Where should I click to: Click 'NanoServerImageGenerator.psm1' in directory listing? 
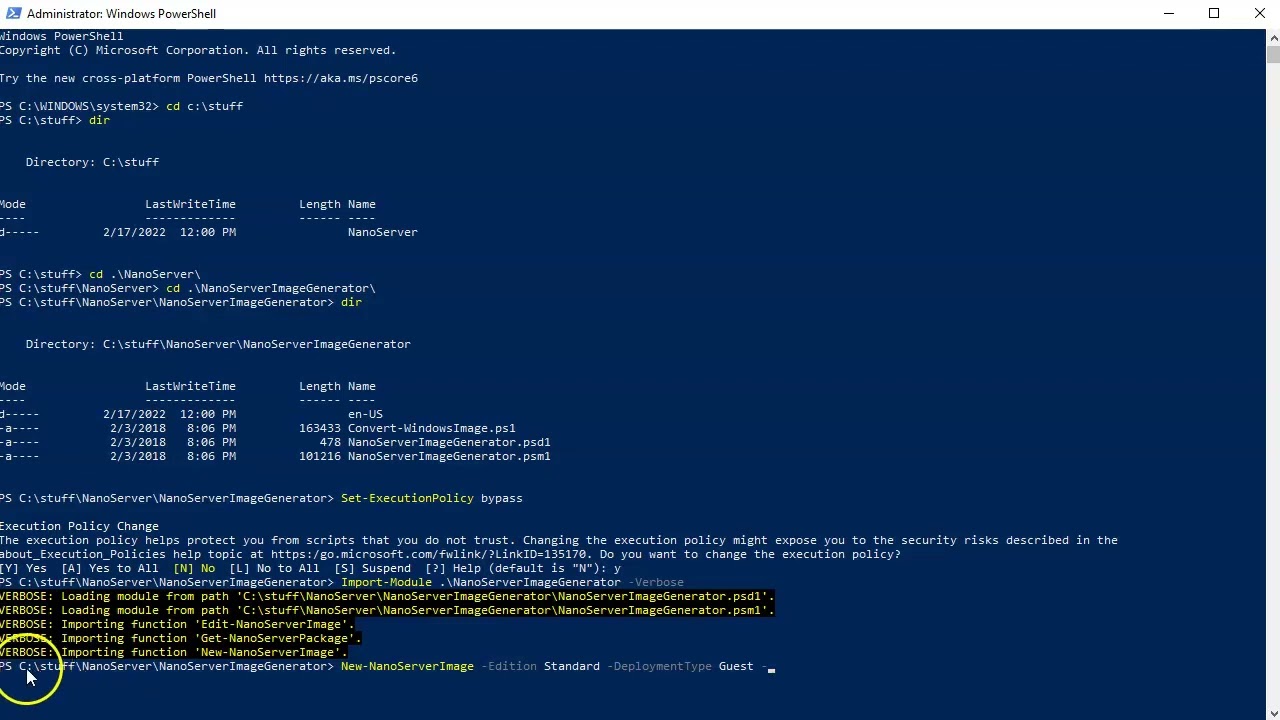tap(449, 456)
